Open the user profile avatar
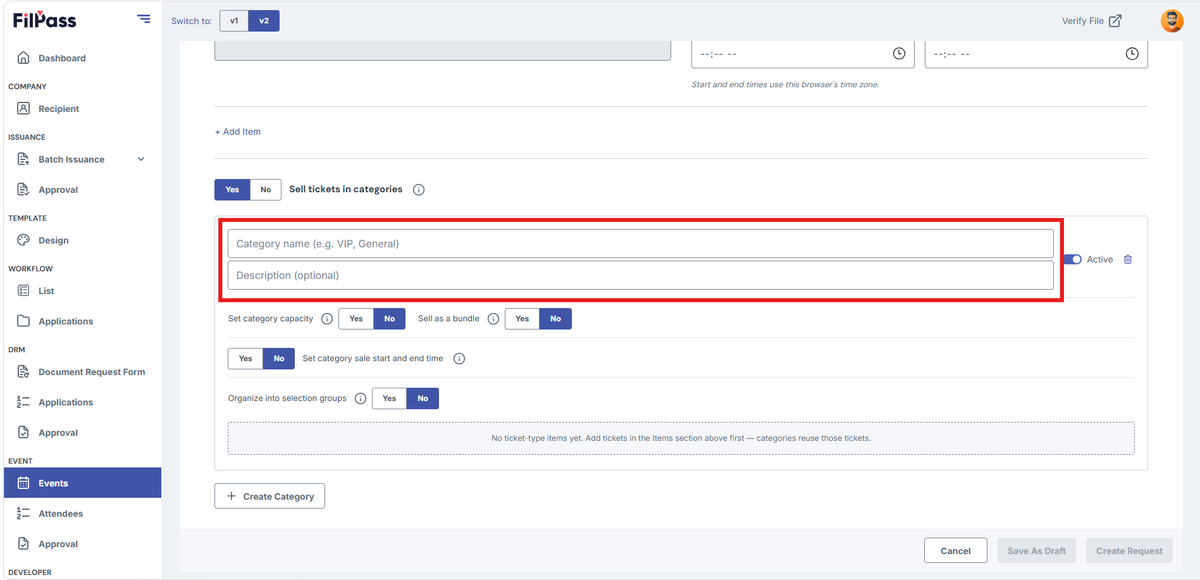The width and height of the screenshot is (1200, 580). point(1171,20)
